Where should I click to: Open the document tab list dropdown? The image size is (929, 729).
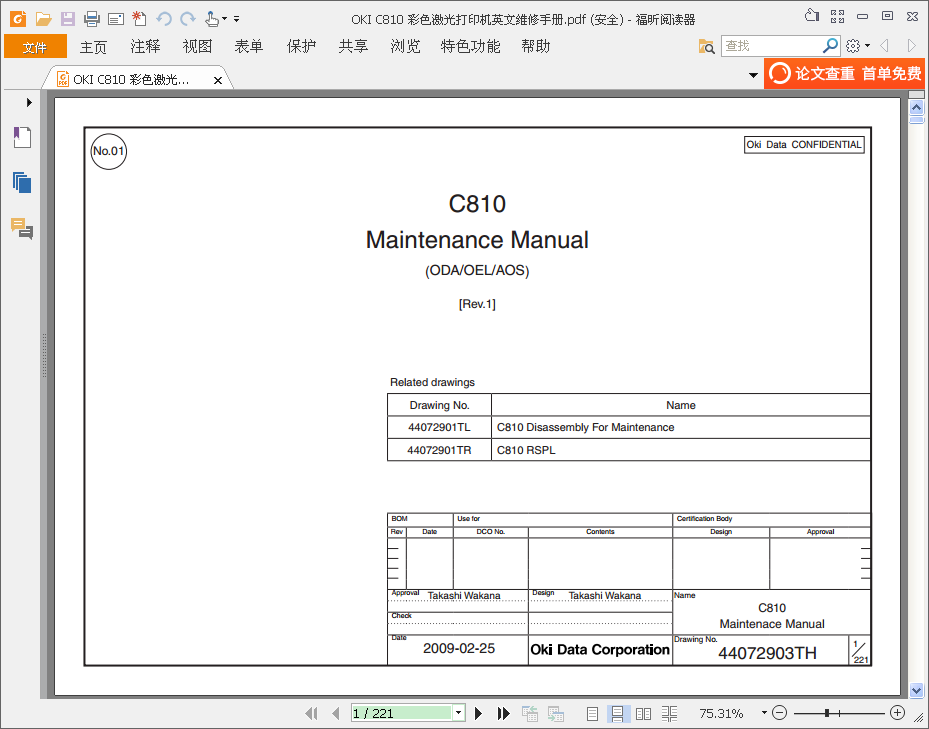[753, 75]
